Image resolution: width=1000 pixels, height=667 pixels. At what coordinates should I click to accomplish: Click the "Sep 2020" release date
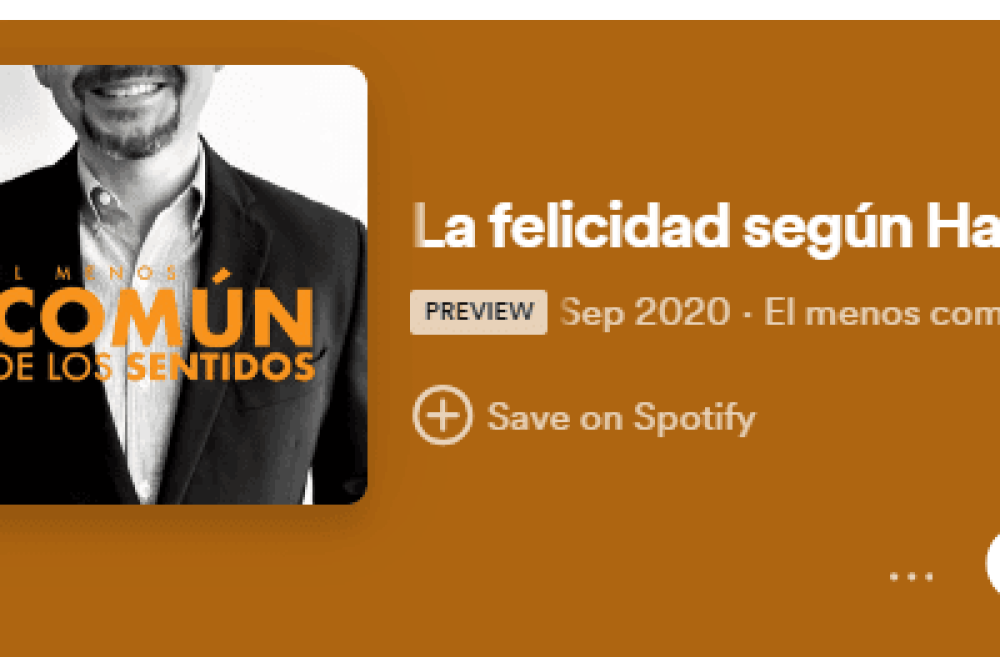(645, 313)
